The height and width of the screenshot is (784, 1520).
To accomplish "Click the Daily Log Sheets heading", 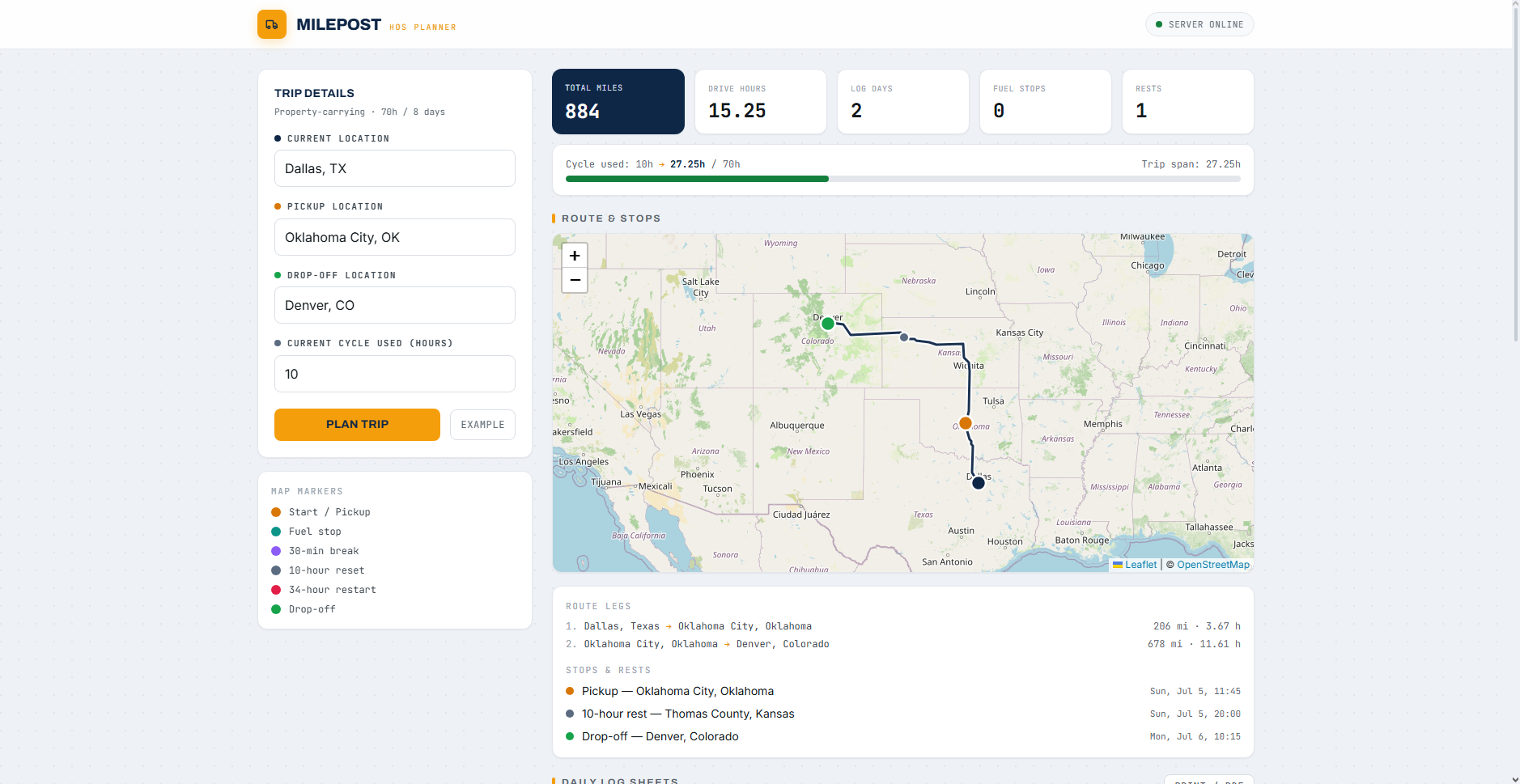I will click(x=620, y=780).
